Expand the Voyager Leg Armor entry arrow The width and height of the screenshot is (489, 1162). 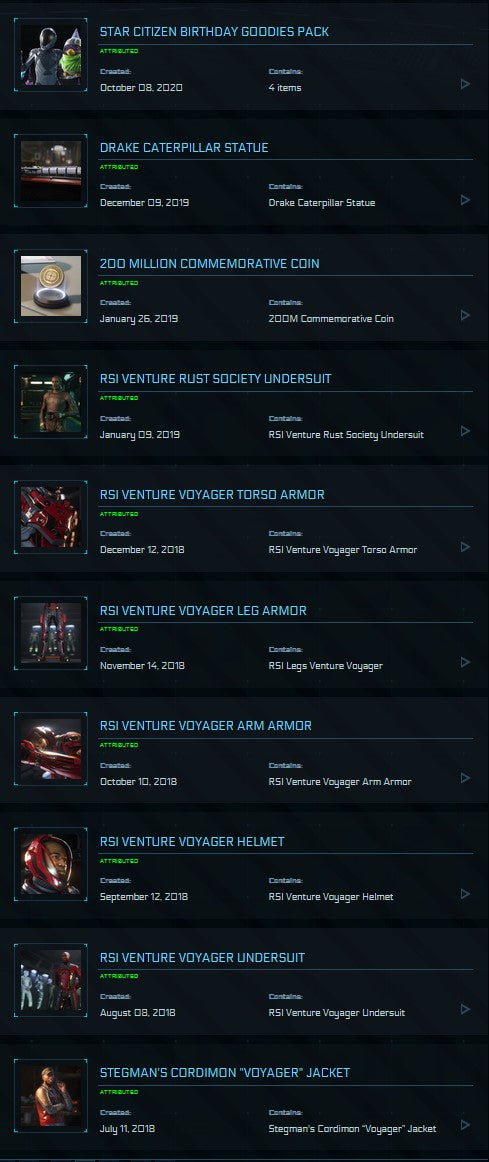pyautogui.click(x=465, y=662)
